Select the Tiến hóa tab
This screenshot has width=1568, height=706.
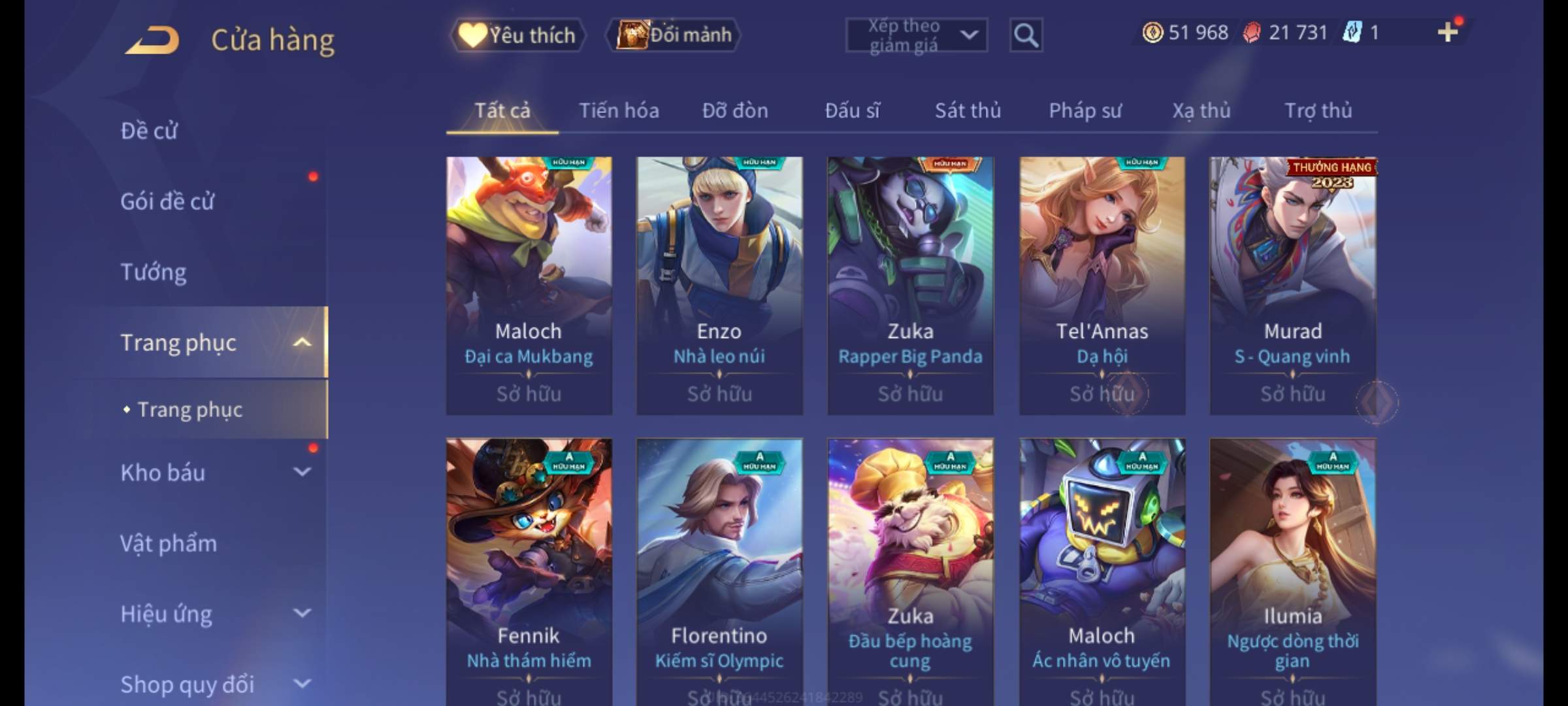(619, 110)
